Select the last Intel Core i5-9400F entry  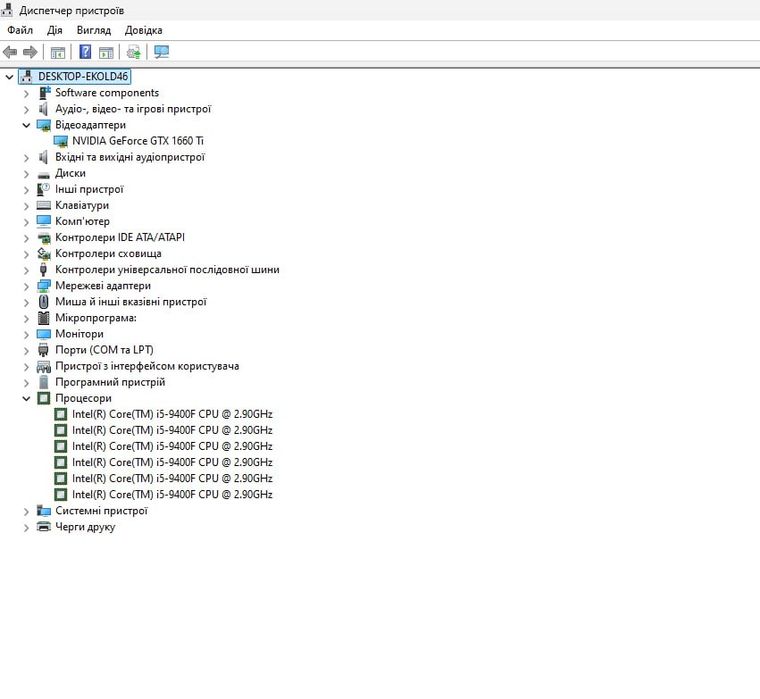pos(172,494)
